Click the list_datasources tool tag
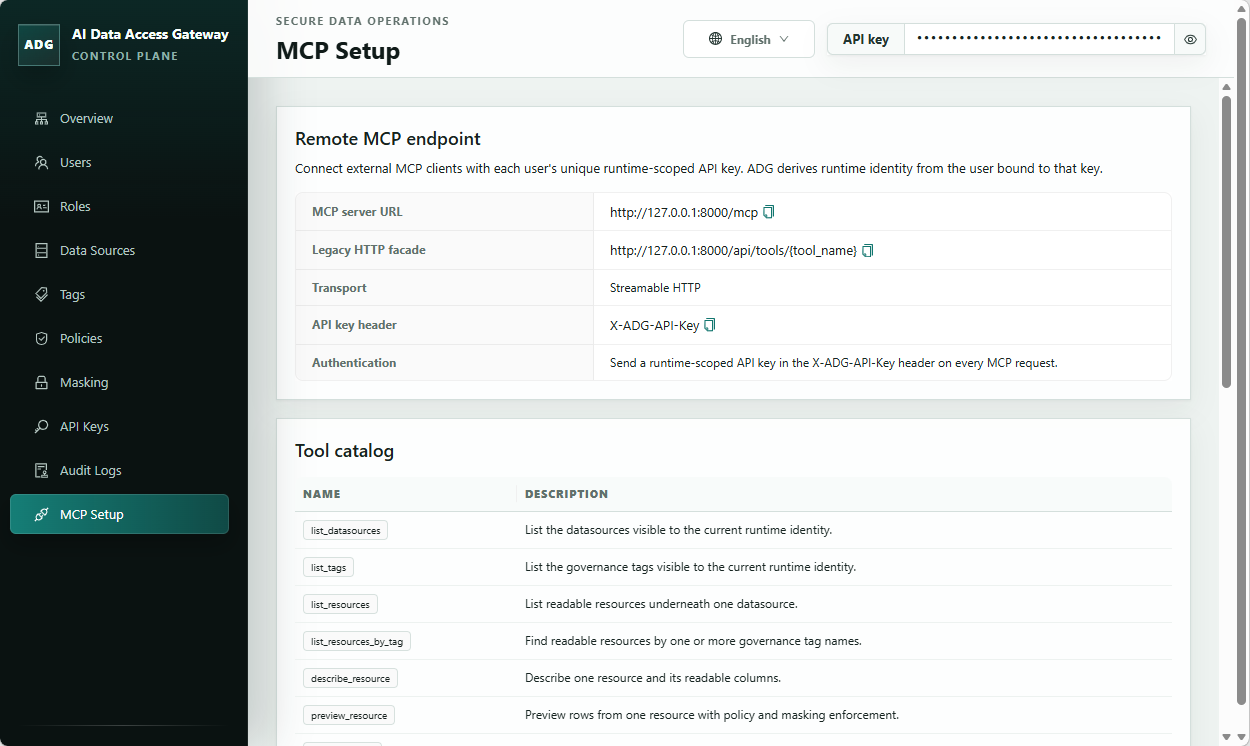The image size is (1250, 746). [345, 530]
